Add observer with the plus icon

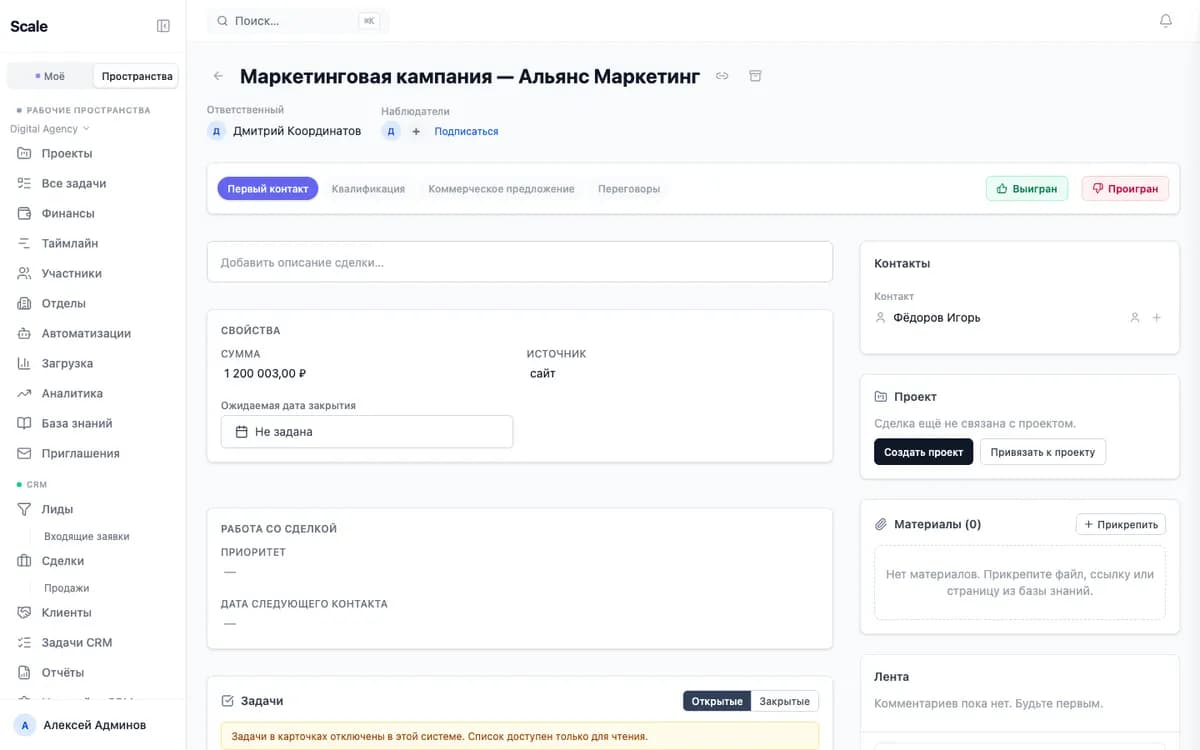point(416,131)
